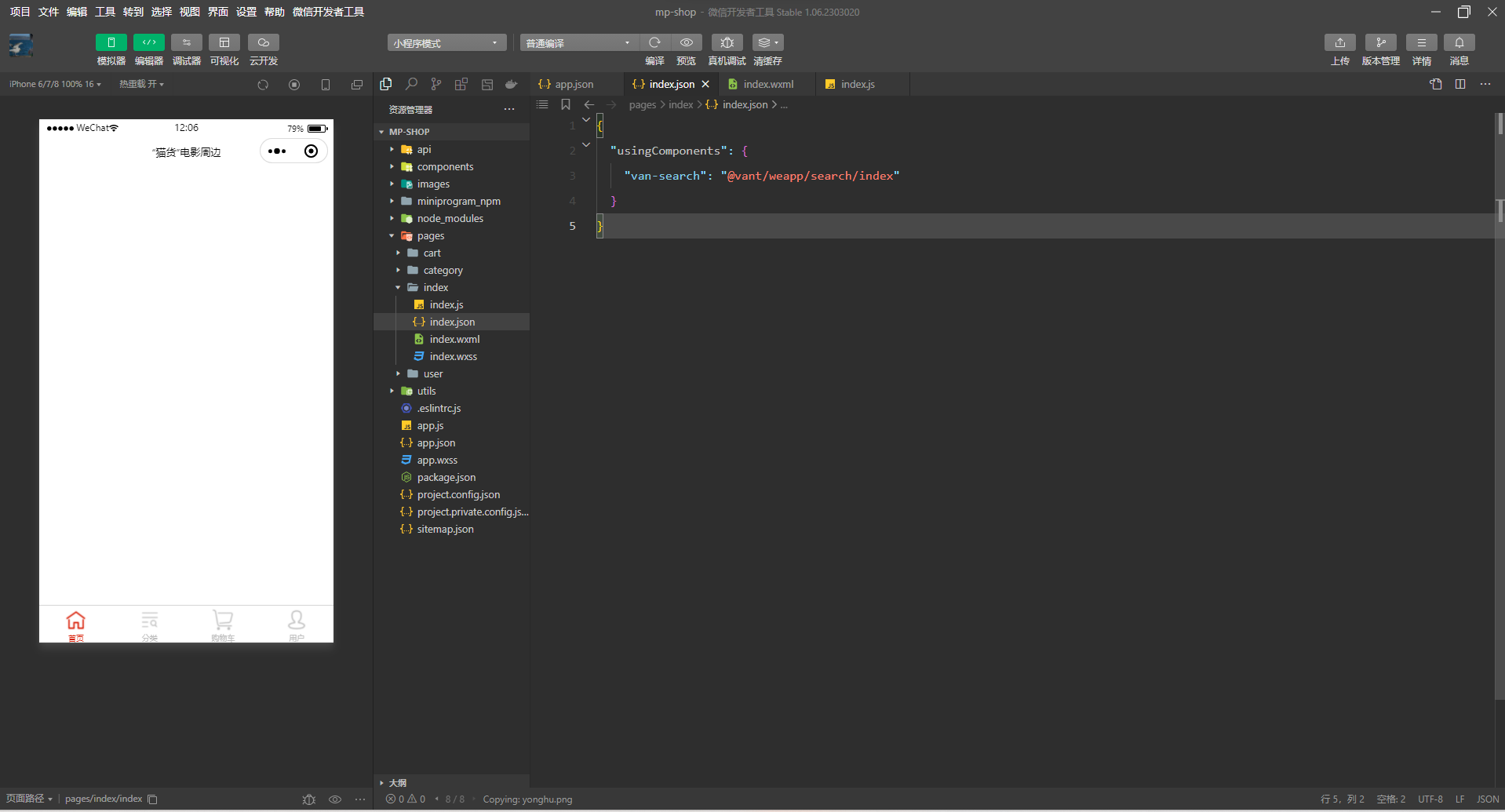Open the messages bell icon
Viewport: 1505px width, 812px height.
tap(1459, 42)
